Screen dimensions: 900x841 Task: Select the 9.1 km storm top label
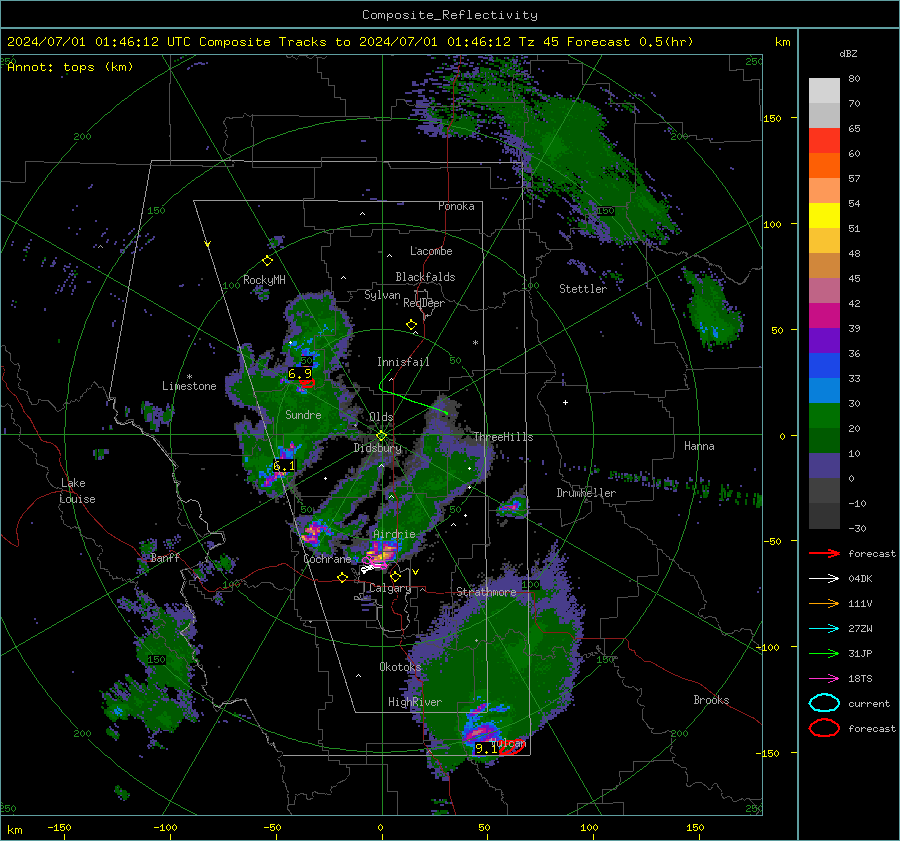486,749
